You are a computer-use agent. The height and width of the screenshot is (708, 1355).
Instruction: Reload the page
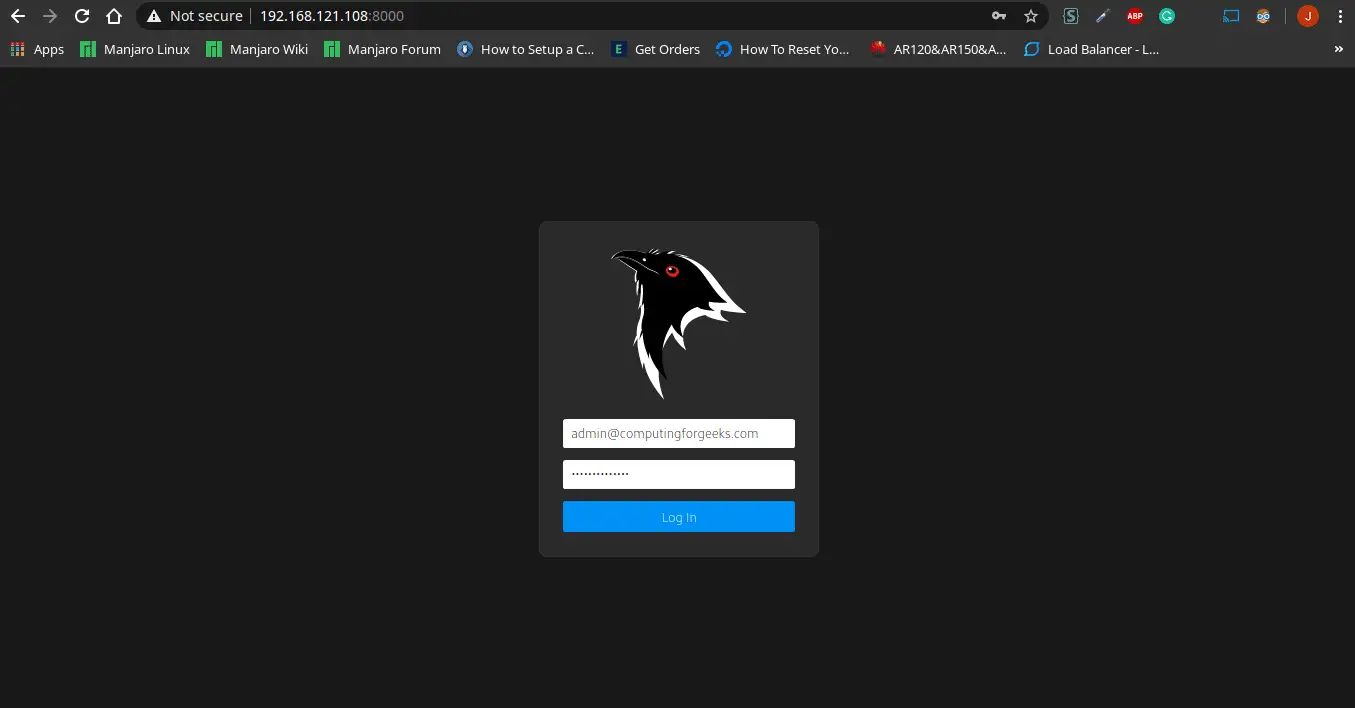point(82,16)
